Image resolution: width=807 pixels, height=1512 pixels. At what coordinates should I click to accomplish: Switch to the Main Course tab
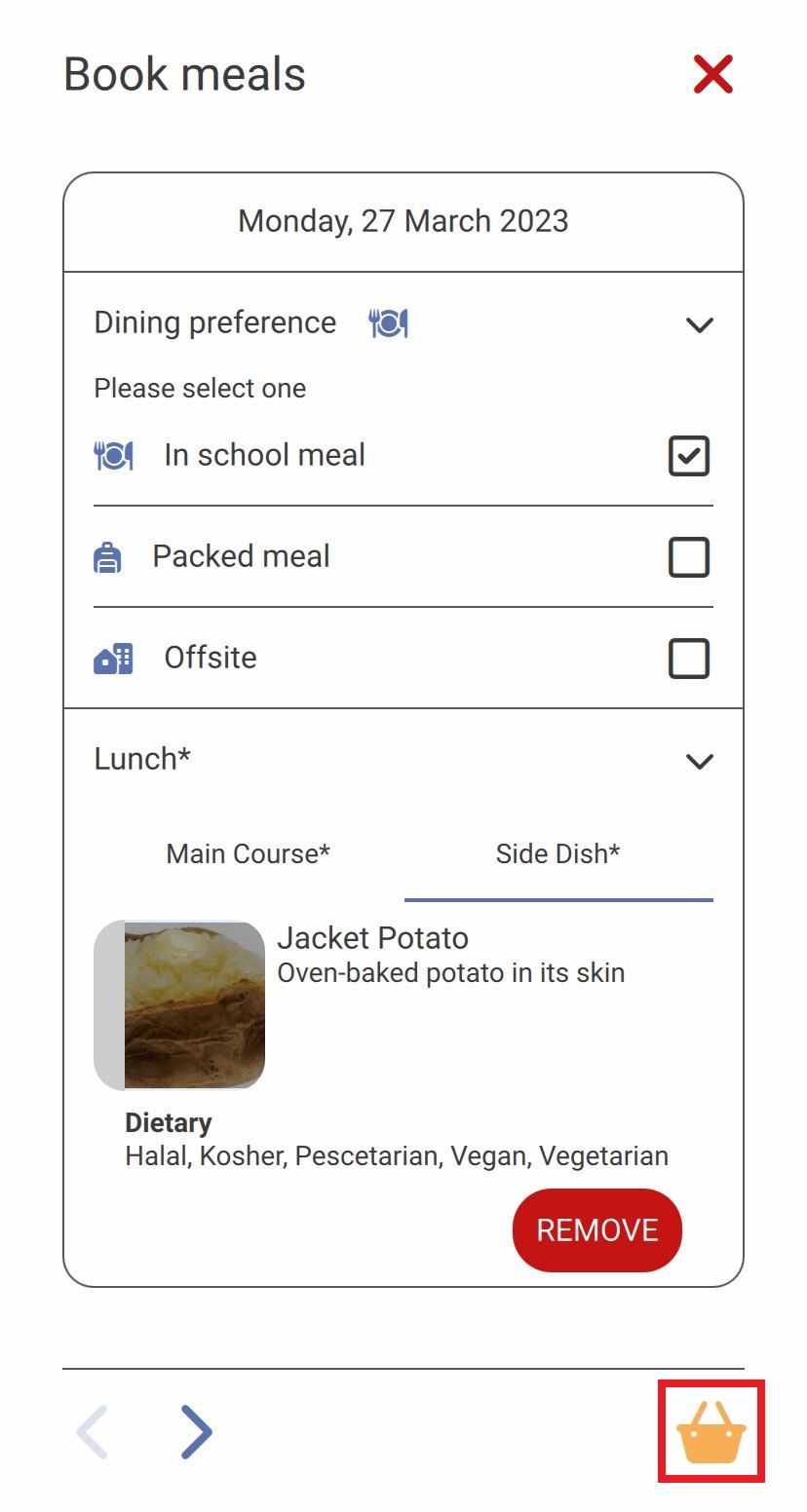(x=249, y=853)
